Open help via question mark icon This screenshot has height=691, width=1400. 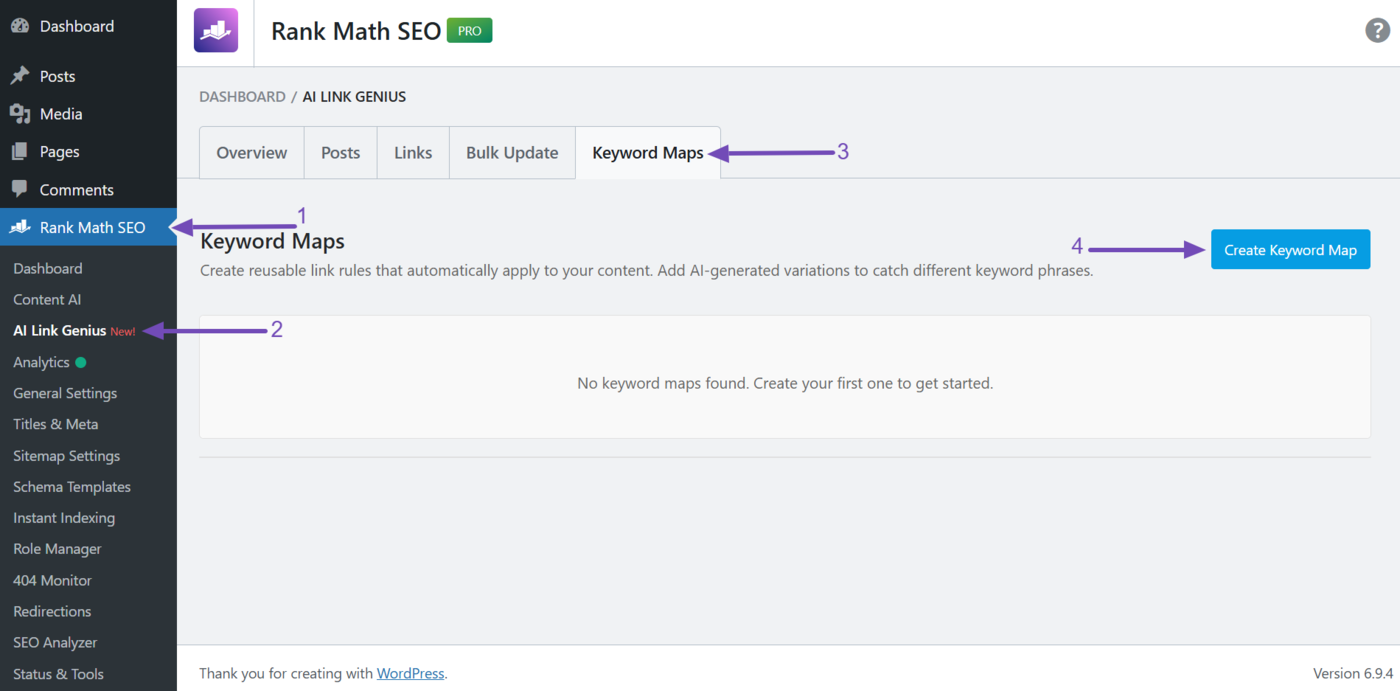point(1377,30)
